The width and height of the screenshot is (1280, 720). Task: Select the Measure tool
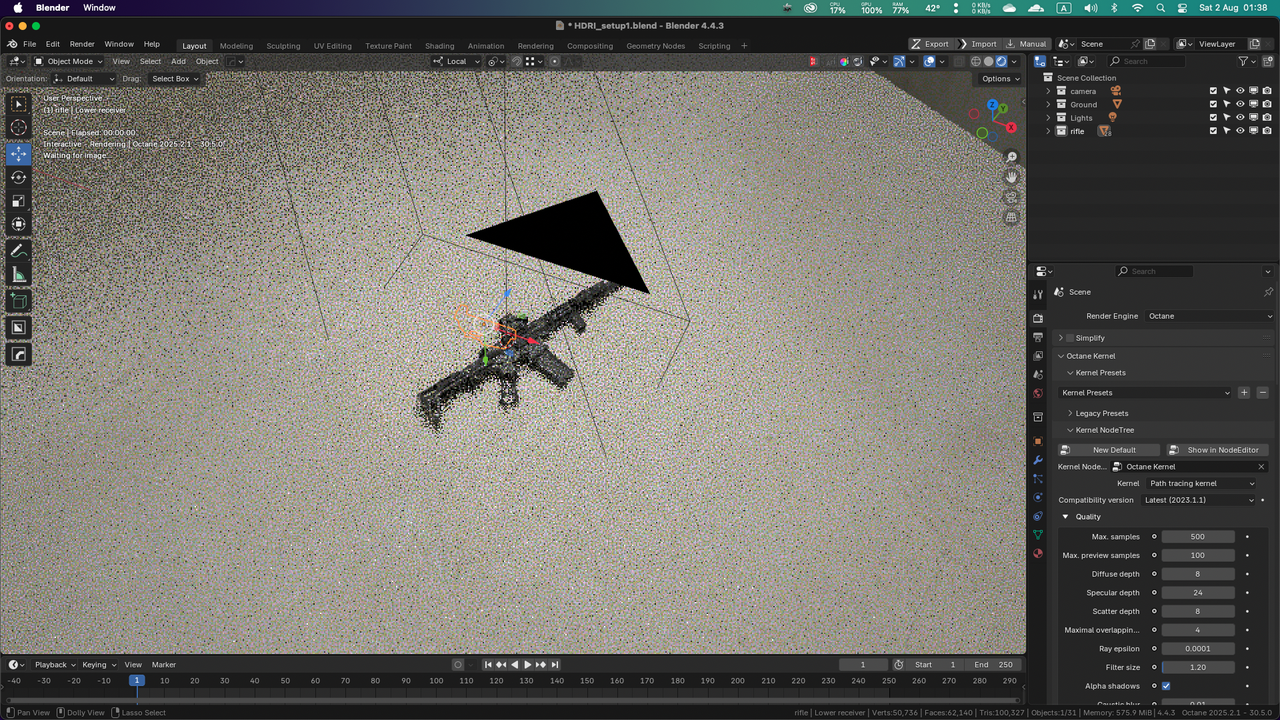(x=19, y=275)
